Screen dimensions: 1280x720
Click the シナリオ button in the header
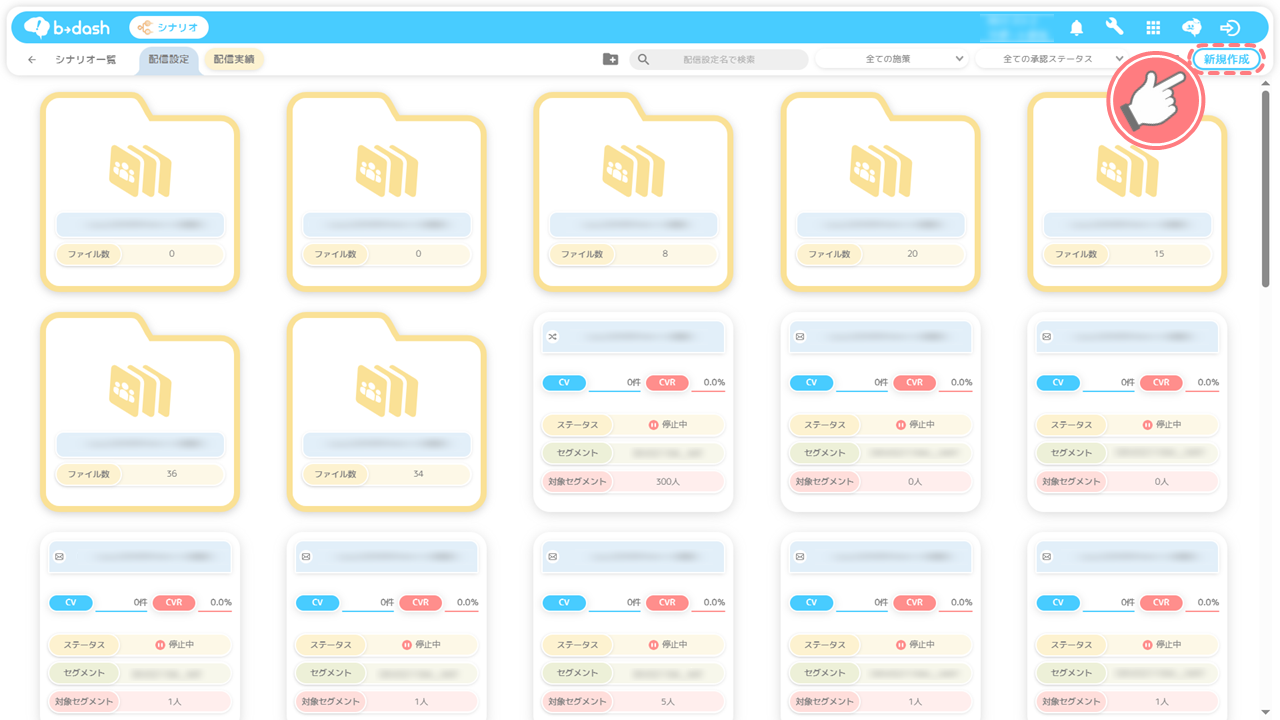pos(169,28)
